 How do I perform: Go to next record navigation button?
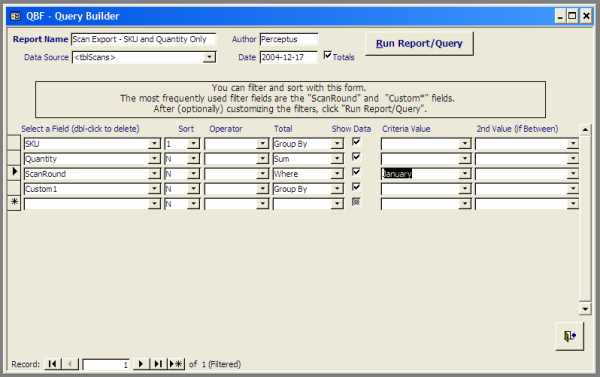point(141,364)
